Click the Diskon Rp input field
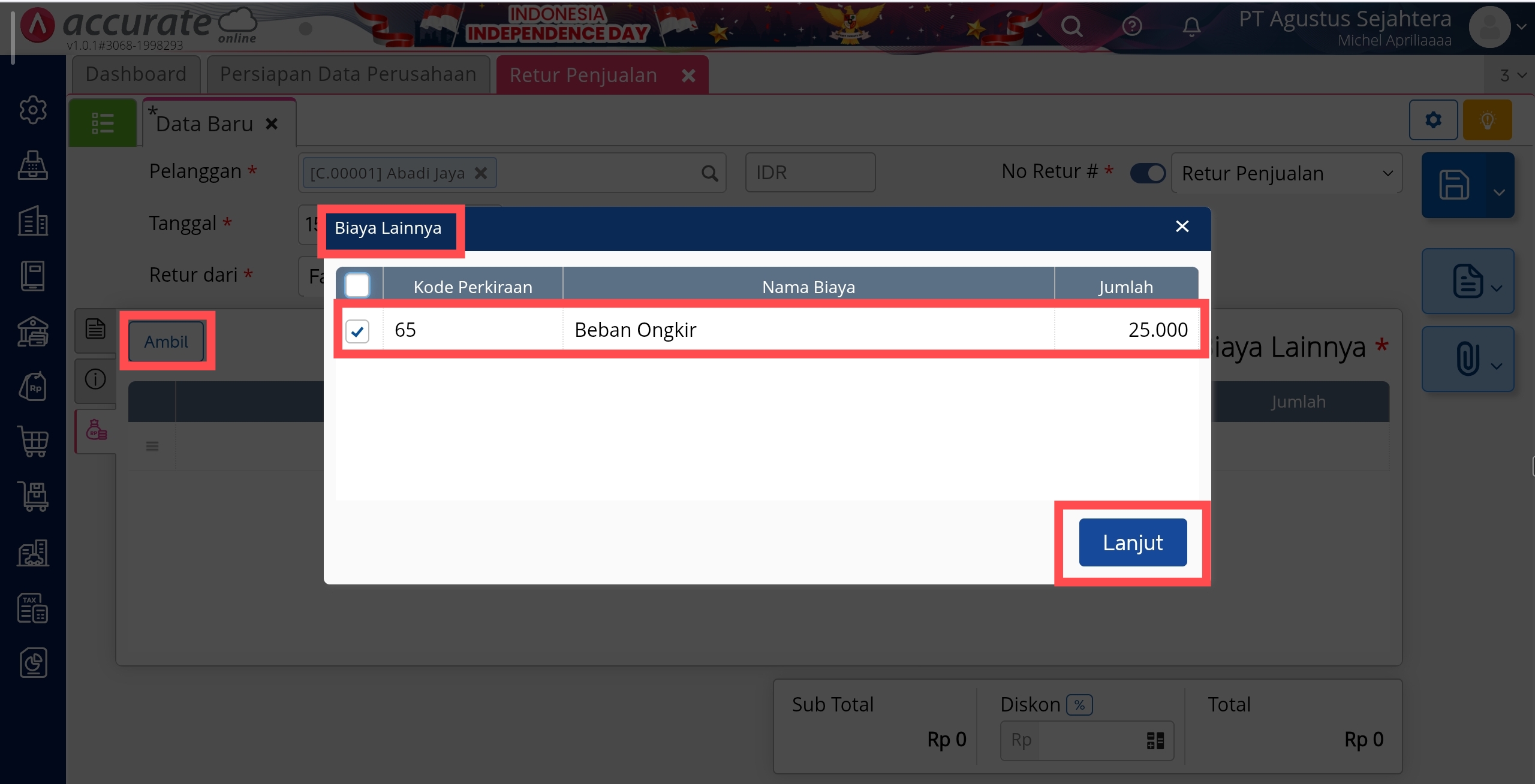This screenshot has height=784, width=1535. [1088, 740]
